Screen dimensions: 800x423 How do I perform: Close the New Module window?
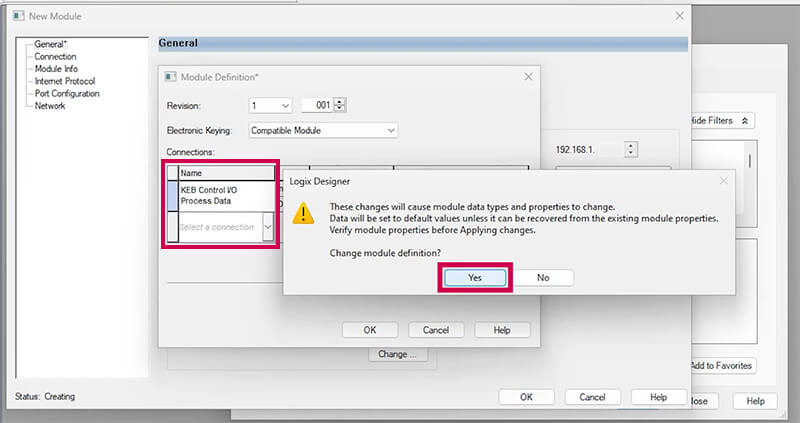(x=680, y=16)
